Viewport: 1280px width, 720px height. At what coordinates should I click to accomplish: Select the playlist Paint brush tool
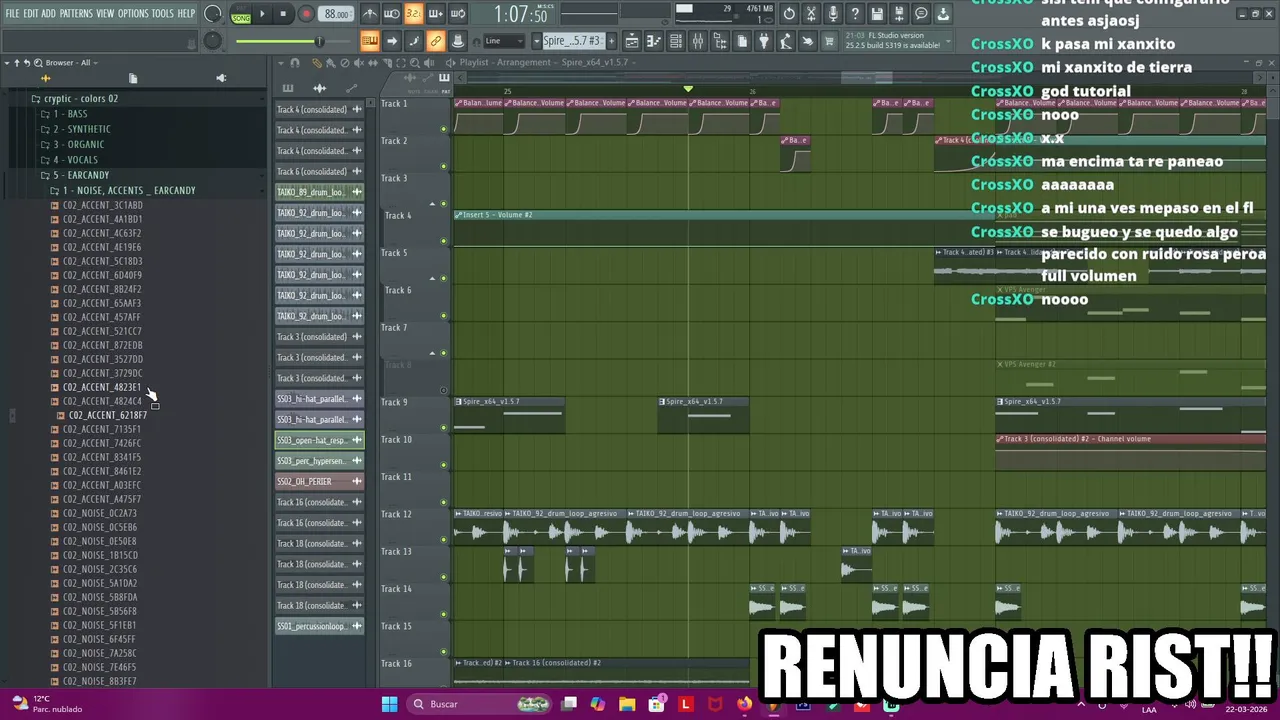(x=330, y=62)
